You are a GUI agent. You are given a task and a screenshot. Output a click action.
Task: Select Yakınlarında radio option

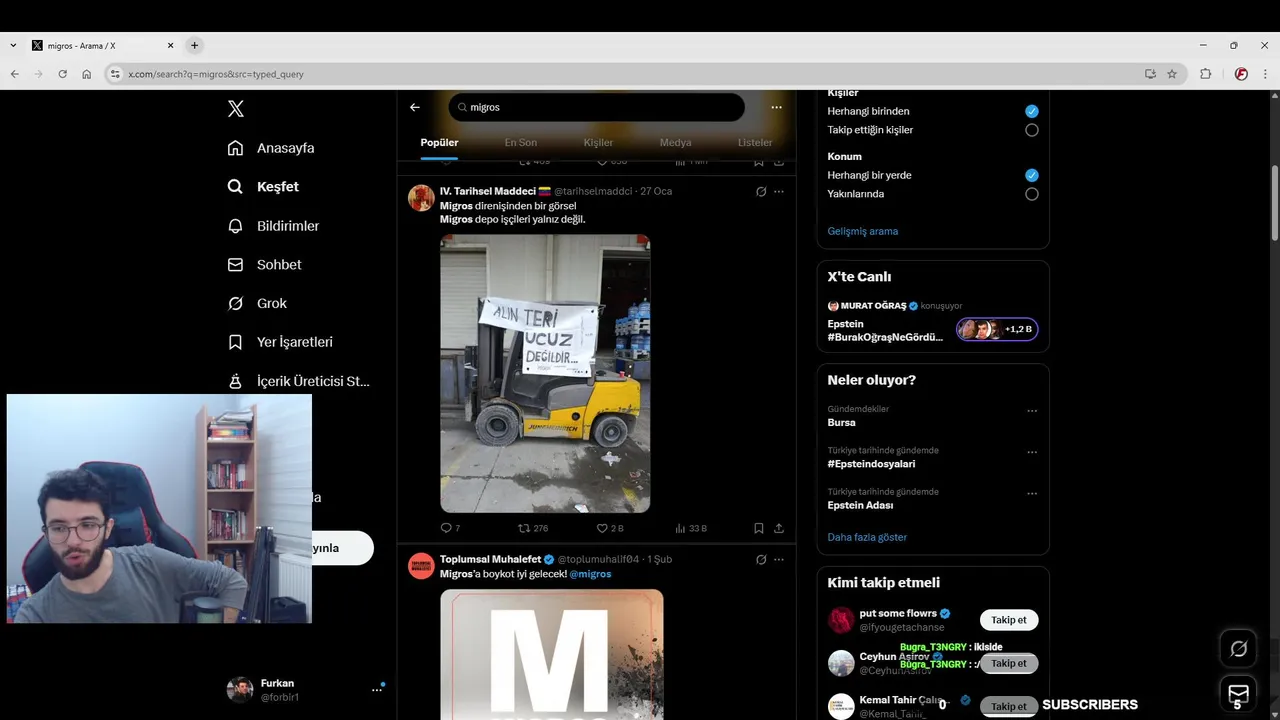coord(1032,194)
